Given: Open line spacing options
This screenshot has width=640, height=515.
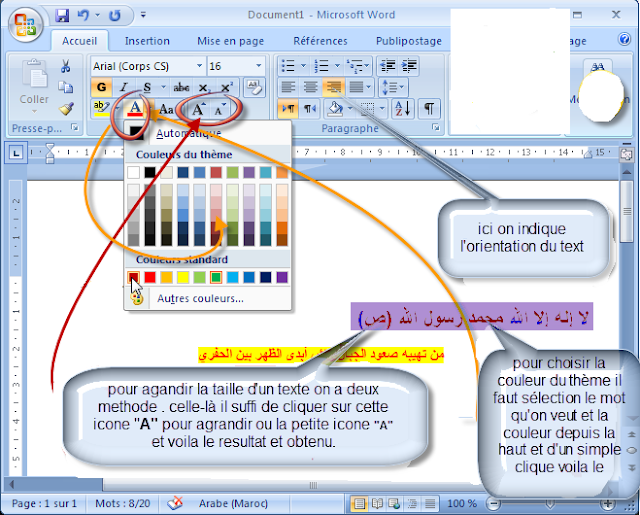Looking at the screenshot, I should click(393, 87).
